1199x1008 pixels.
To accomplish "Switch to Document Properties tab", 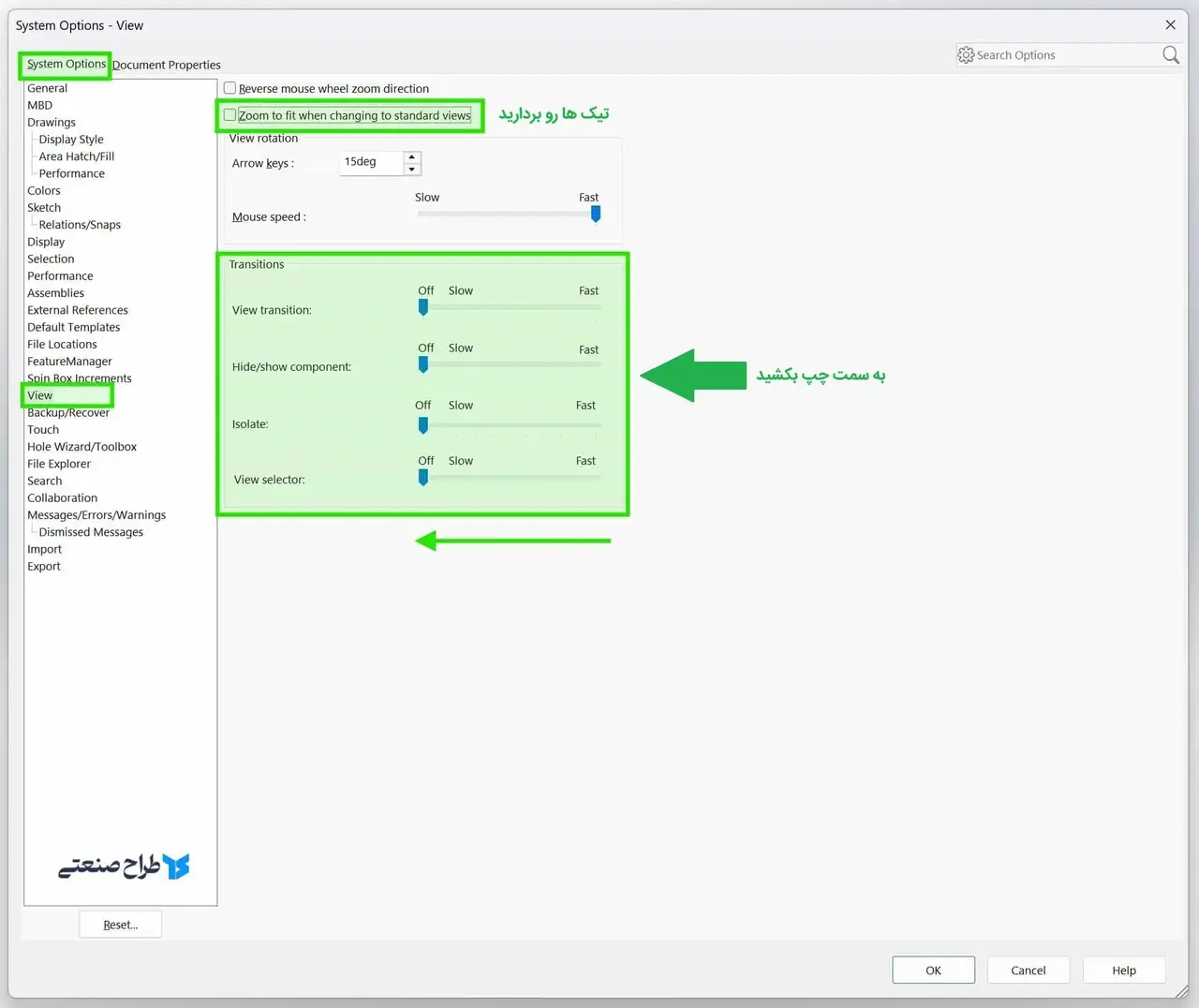I will 167,65.
